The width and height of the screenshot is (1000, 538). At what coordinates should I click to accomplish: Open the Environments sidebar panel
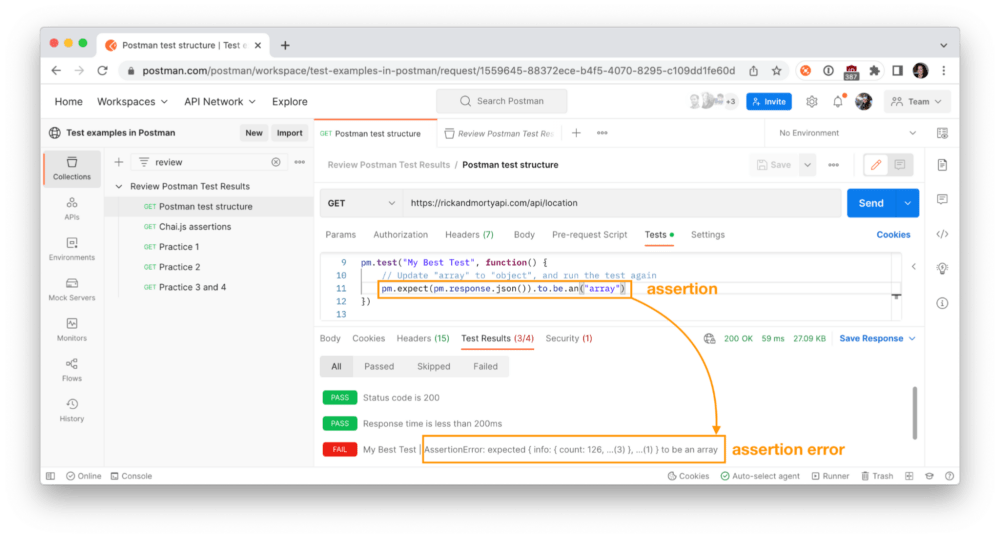[71, 249]
